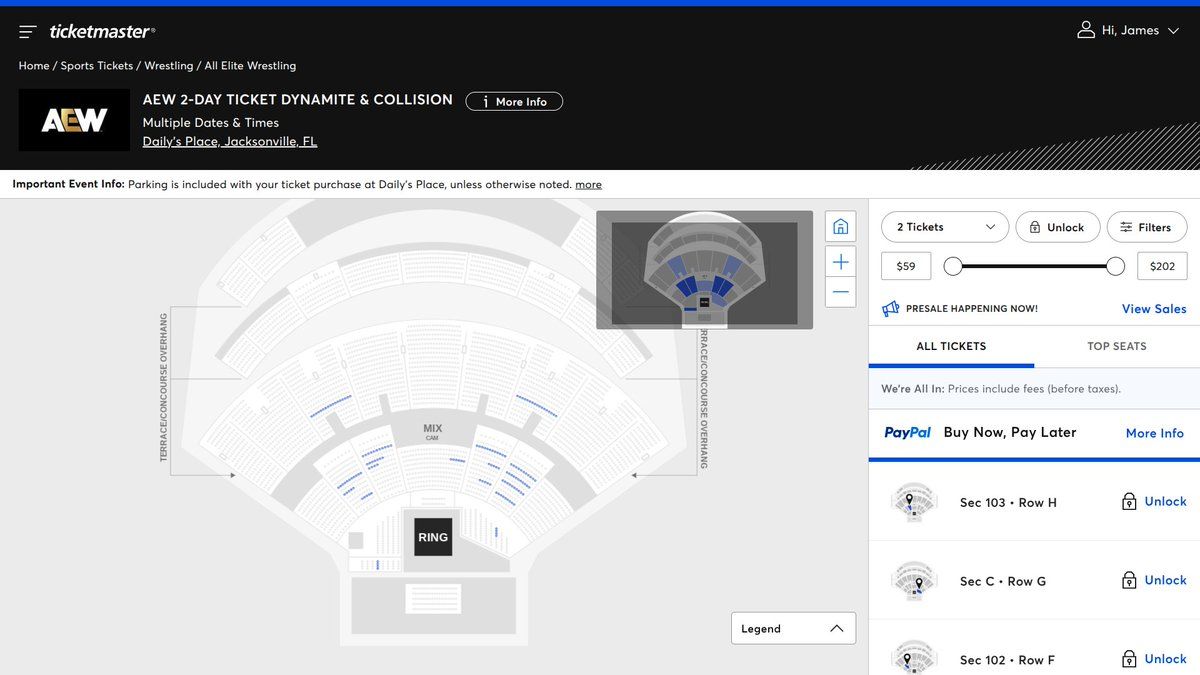Open the 2 Tickets quantity dropdown

944,227
